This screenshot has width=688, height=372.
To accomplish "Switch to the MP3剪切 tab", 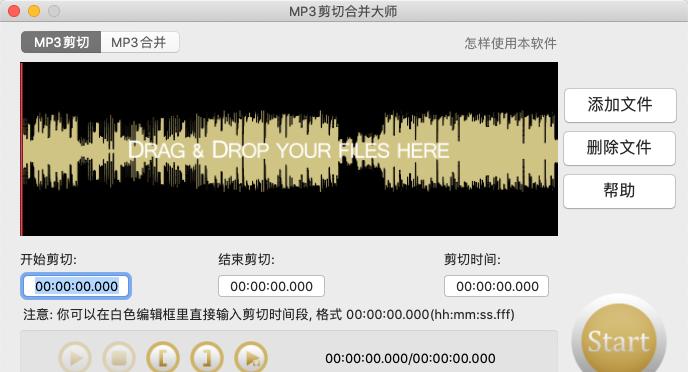I will (x=61, y=42).
